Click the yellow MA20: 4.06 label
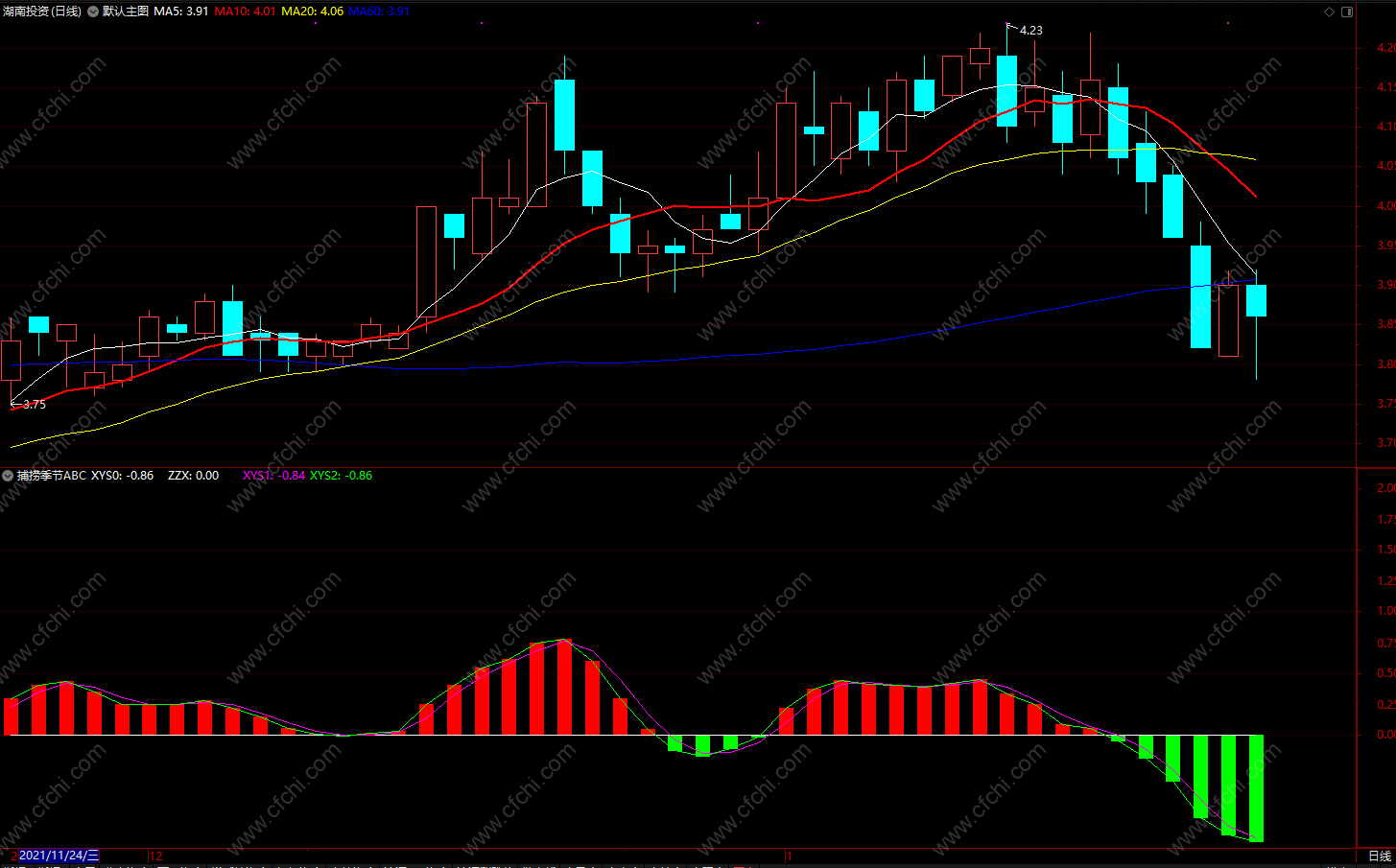1396x868 pixels. 312,12
